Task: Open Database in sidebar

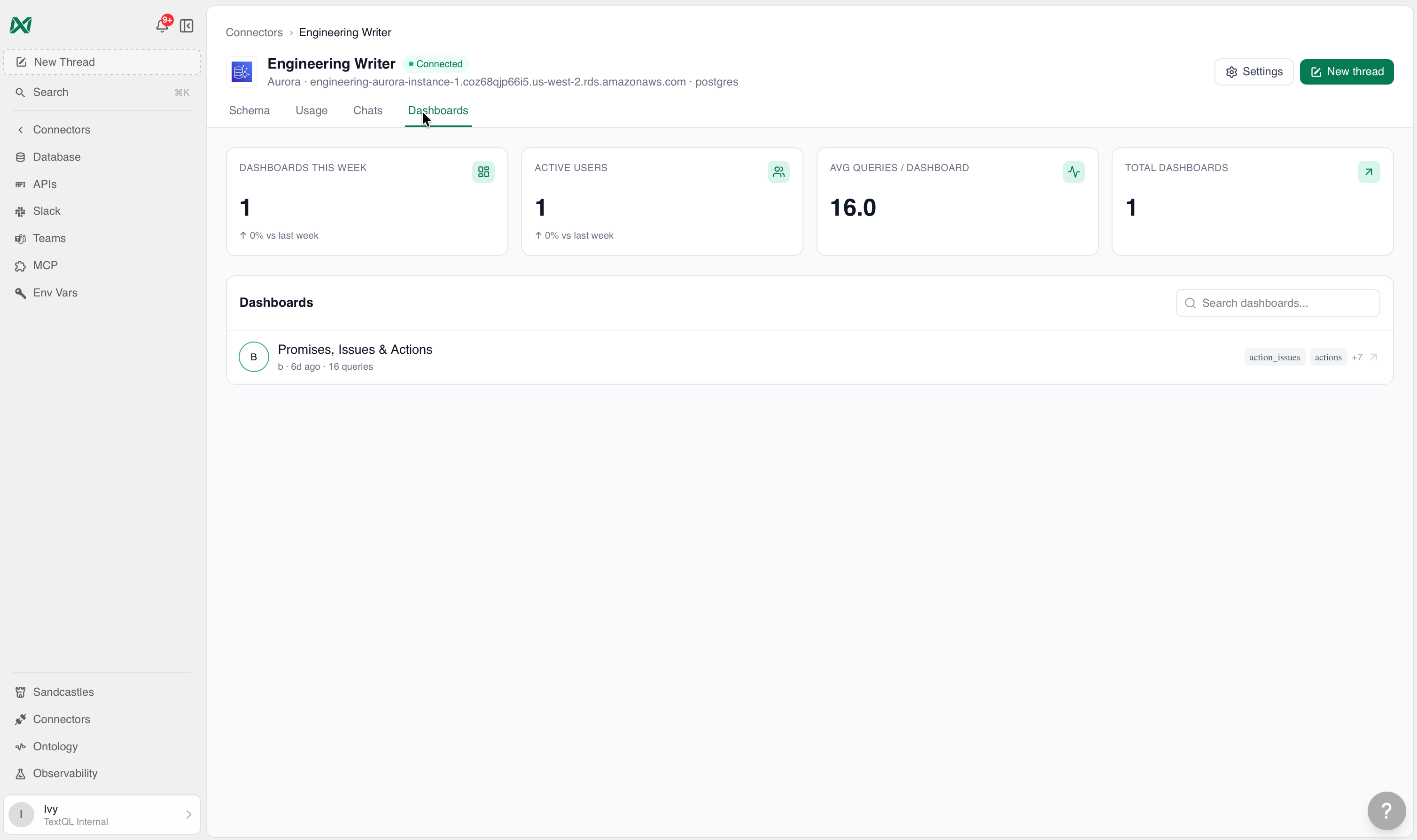Action: [56, 157]
